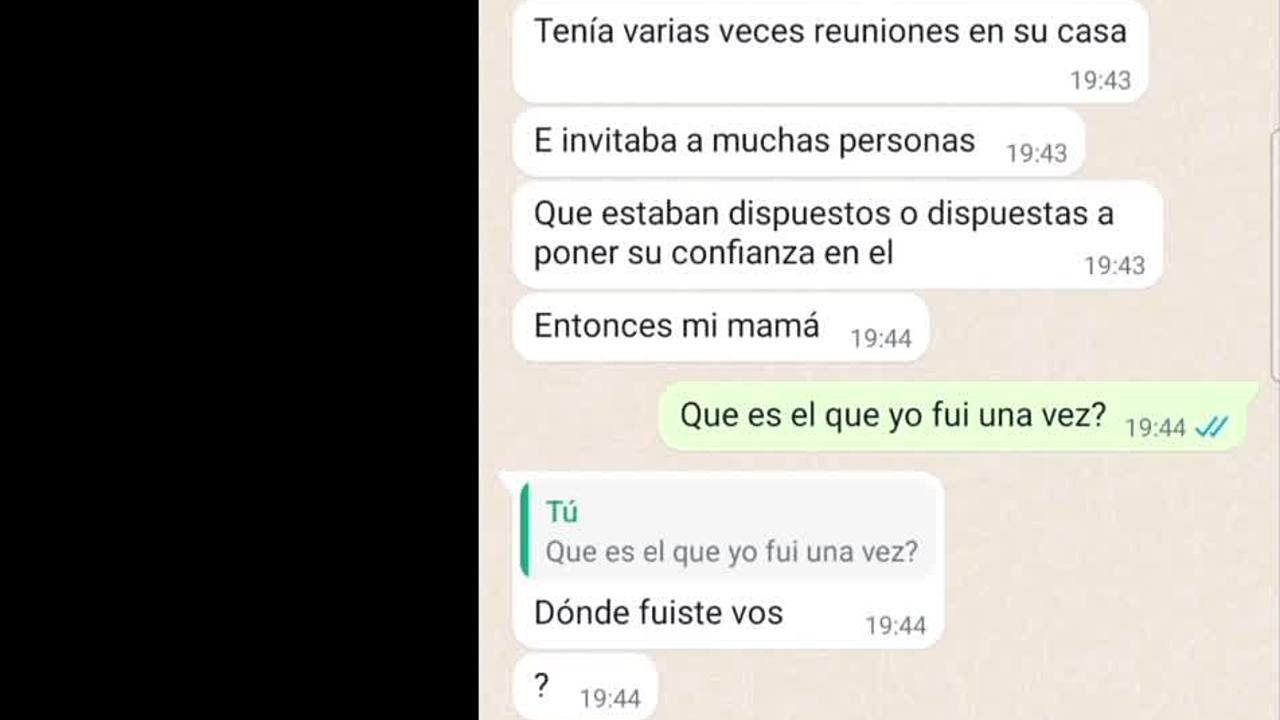Tap the 19:43 timestamp under 'poner su confianza en el'
Viewport: 1280px width, 720px height.
[x=1114, y=266]
